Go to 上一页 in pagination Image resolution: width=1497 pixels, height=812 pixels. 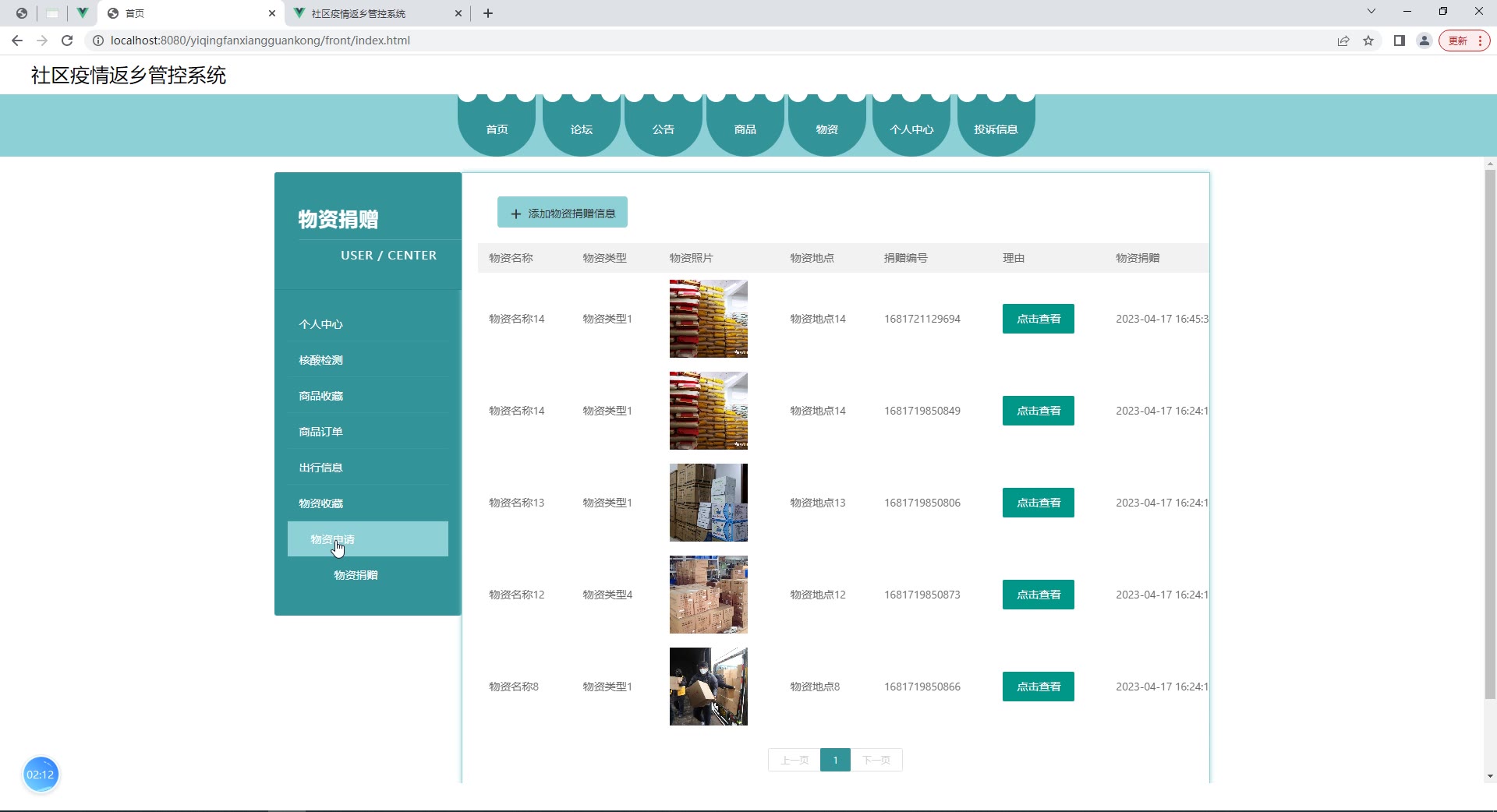pyautogui.click(x=795, y=760)
